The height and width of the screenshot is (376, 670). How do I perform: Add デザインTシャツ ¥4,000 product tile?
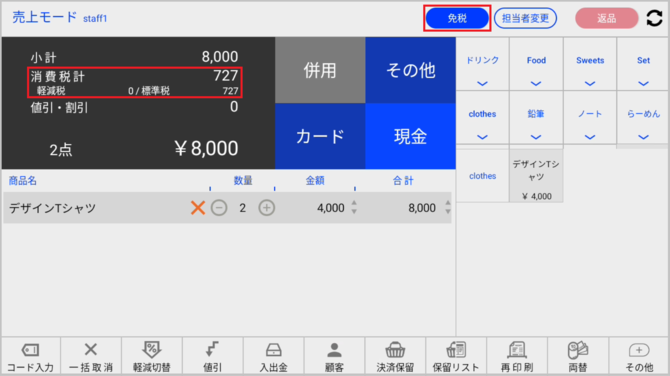point(536,176)
